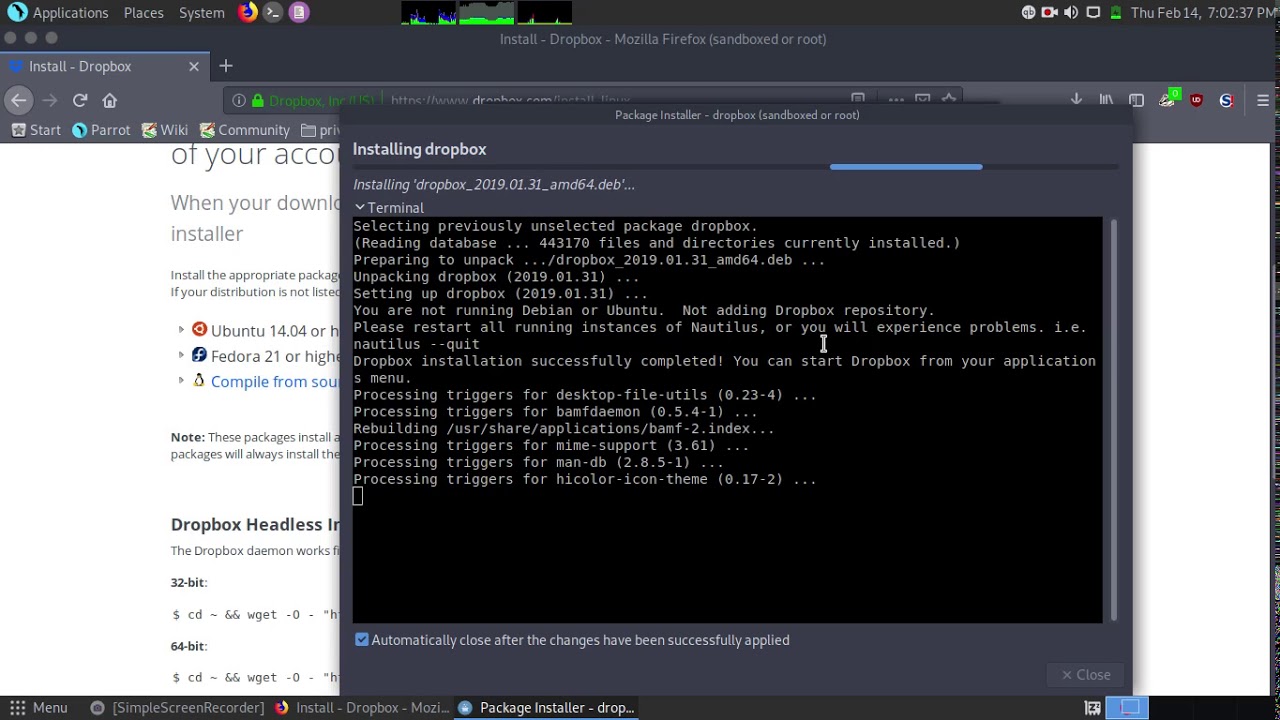Click the green padlock in the address bar
This screenshot has width=1280, height=720.
[x=258, y=100]
